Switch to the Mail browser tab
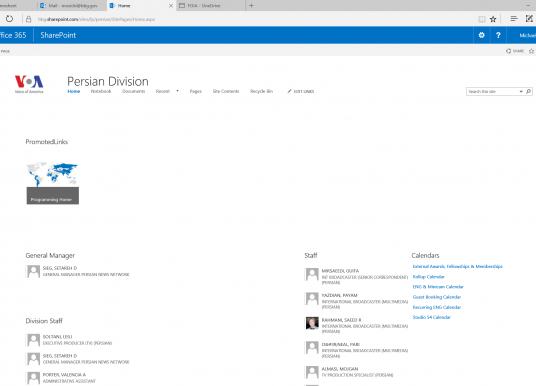 pos(72,5)
